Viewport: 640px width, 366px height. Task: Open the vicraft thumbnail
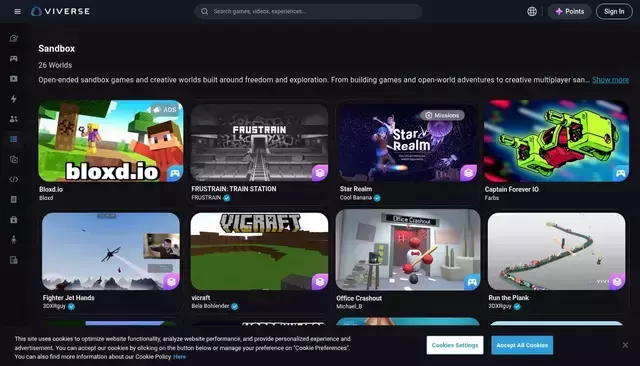pos(259,251)
